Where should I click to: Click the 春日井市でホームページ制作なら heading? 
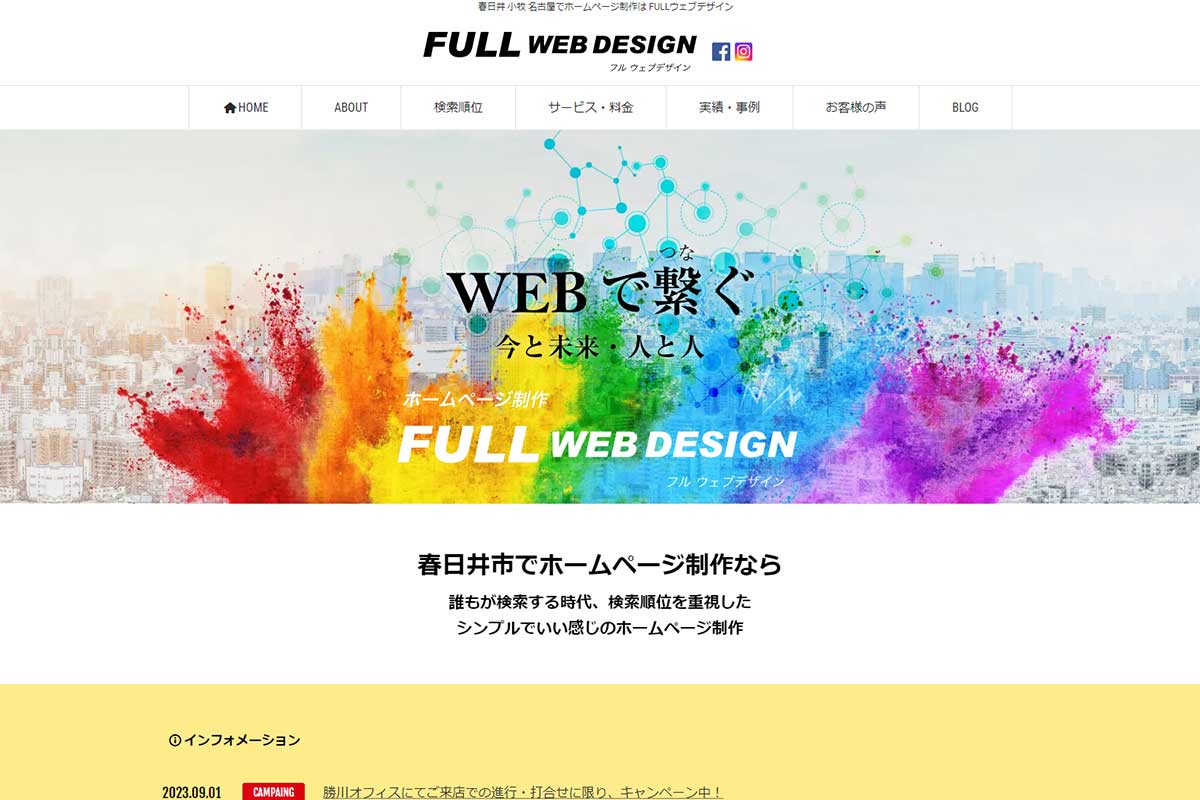(x=600, y=565)
